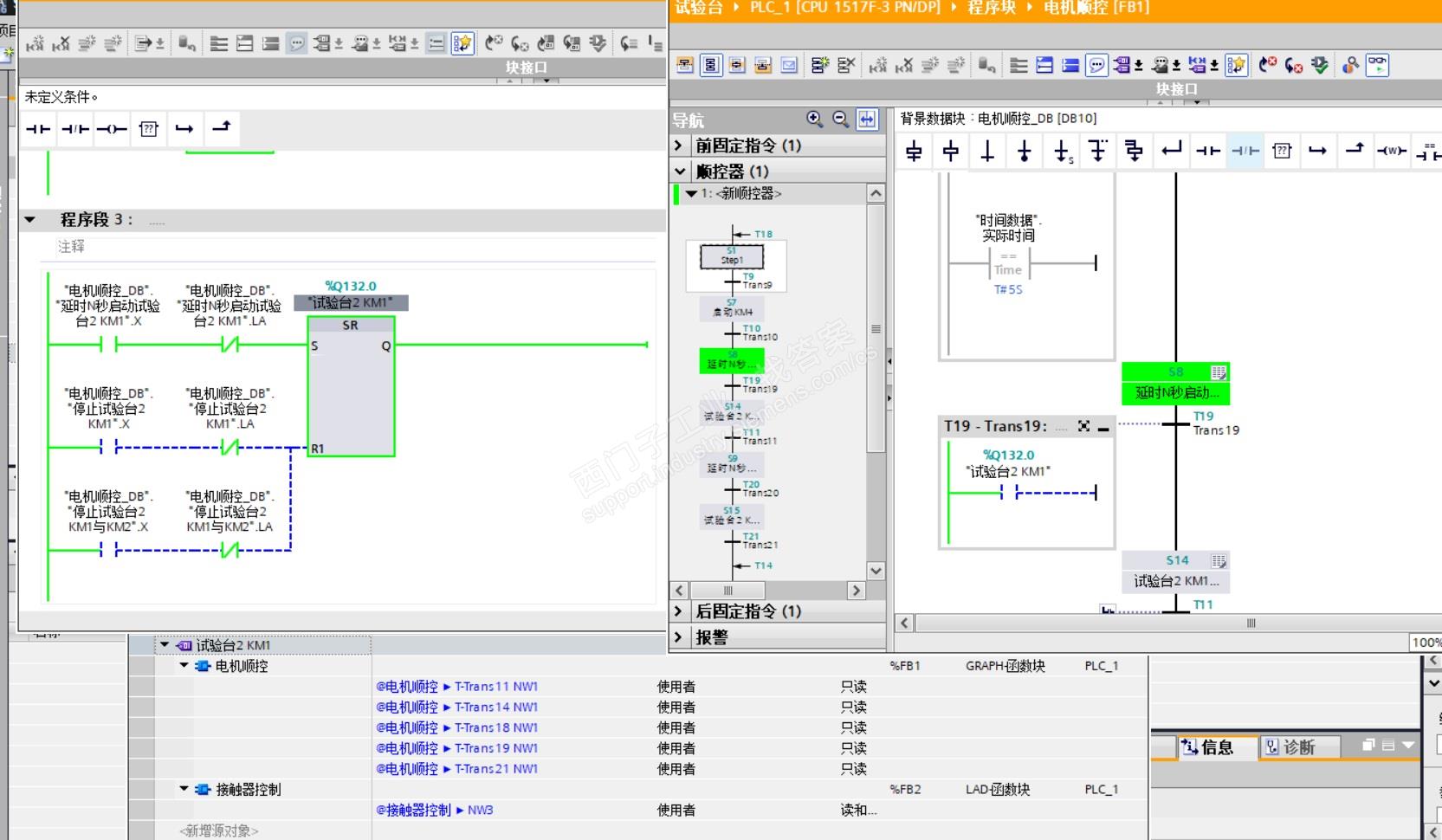This screenshot has height=840, width=1442.
Task: Click the navigation panel vertical scrollbar
Action: [x=876, y=329]
